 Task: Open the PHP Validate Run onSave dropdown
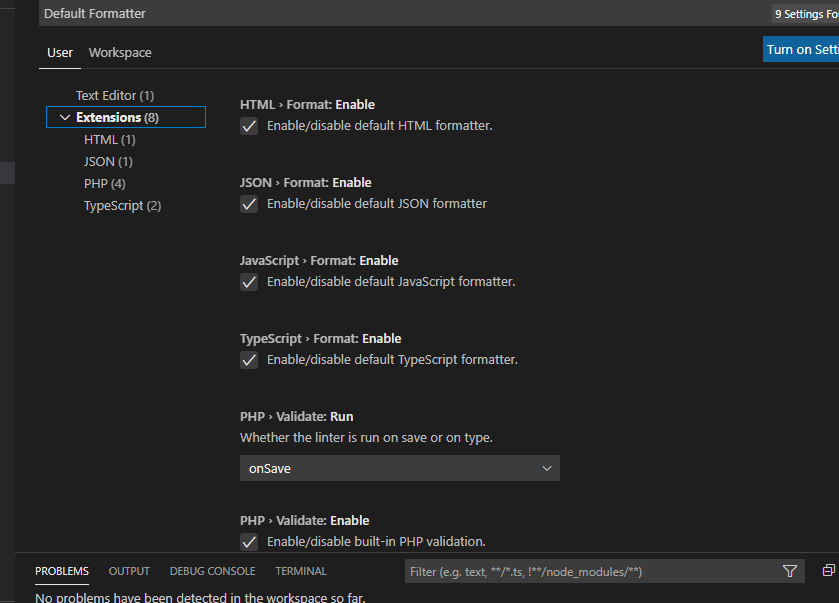pos(400,468)
